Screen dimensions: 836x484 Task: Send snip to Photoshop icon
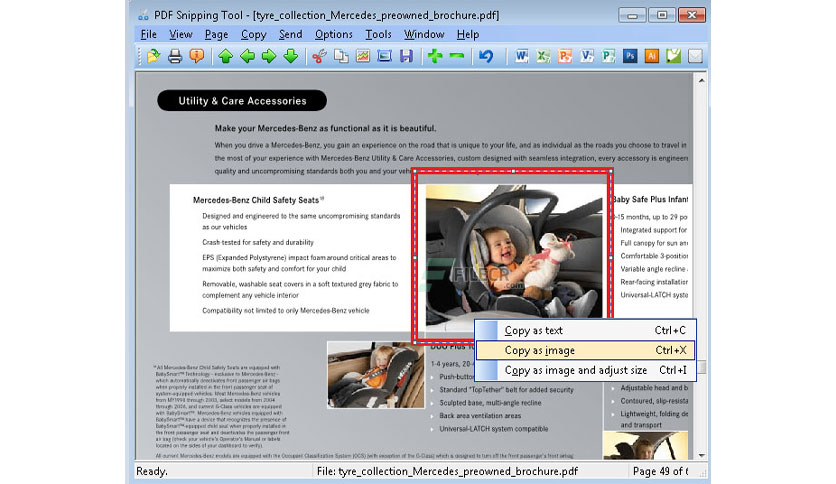coord(630,56)
